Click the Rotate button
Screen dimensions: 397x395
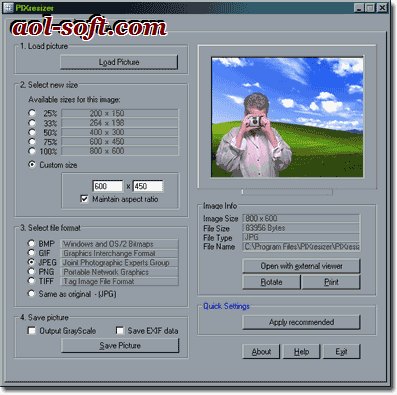271,282
